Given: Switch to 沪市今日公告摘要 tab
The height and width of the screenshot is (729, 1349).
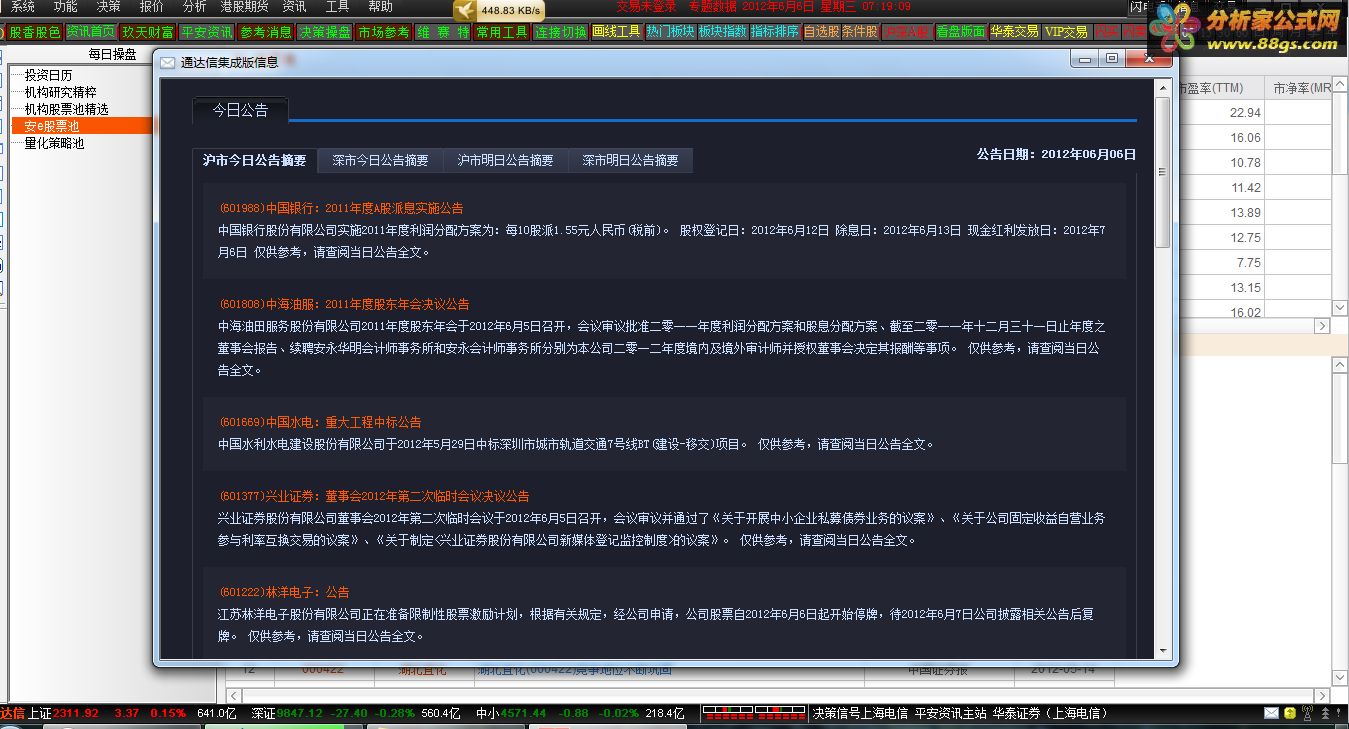Looking at the screenshot, I should point(255,160).
